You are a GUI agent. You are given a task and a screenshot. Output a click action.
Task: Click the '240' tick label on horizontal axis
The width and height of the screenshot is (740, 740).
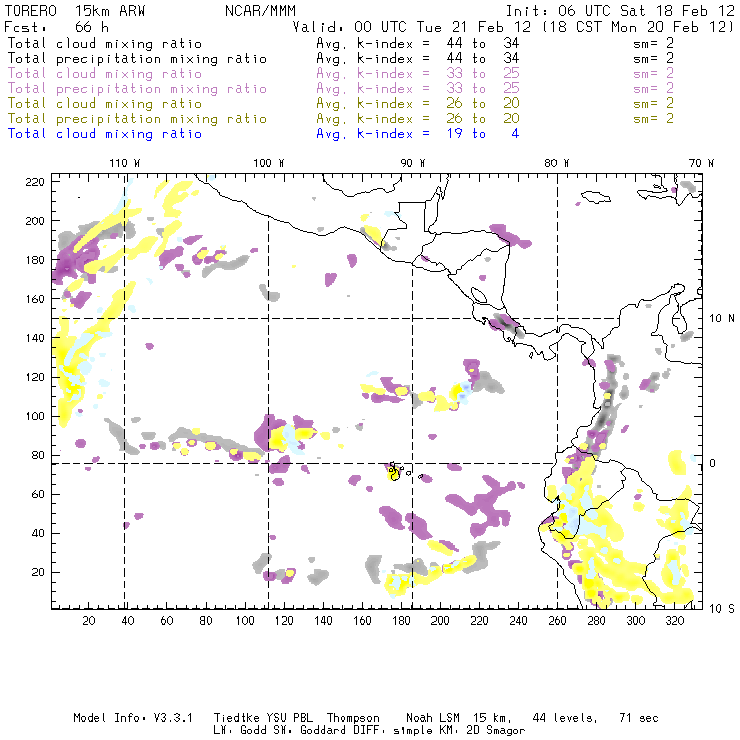(x=518, y=621)
